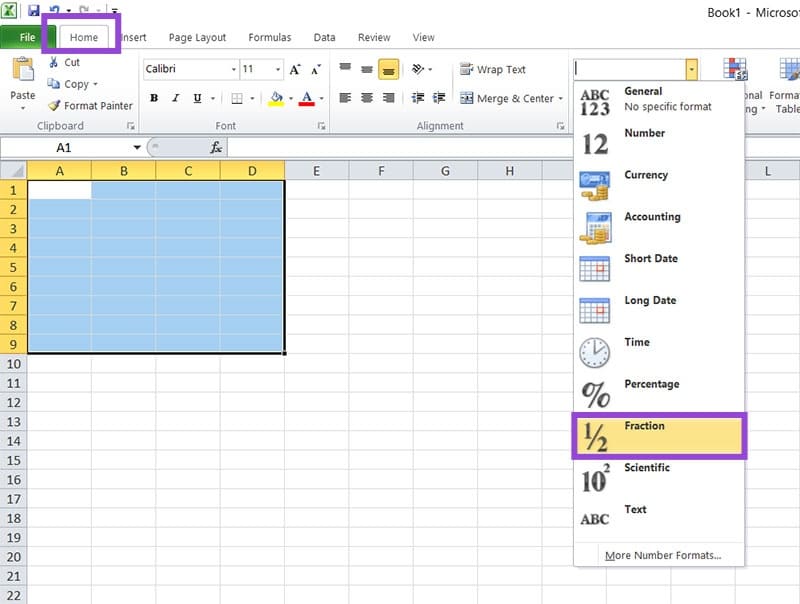Viewport: 800px width, 604px height.
Task: Toggle Bold formatting
Action: (x=154, y=98)
